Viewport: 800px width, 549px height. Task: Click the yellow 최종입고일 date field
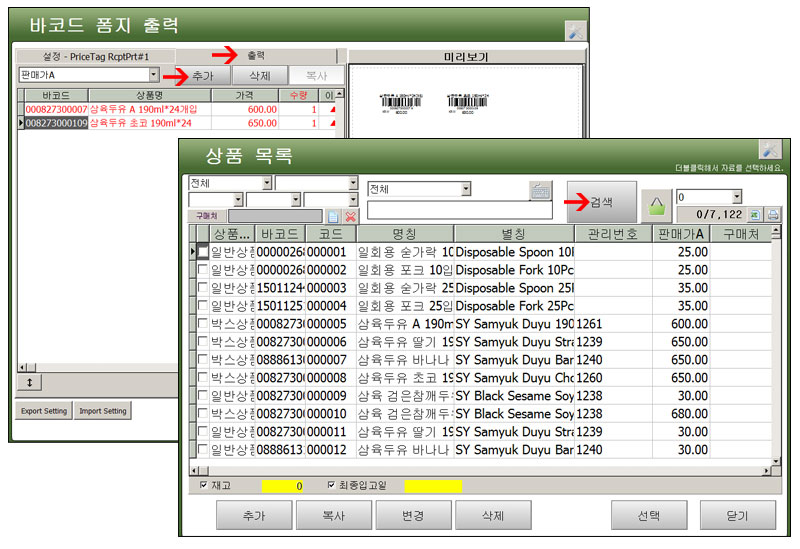coord(433,486)
